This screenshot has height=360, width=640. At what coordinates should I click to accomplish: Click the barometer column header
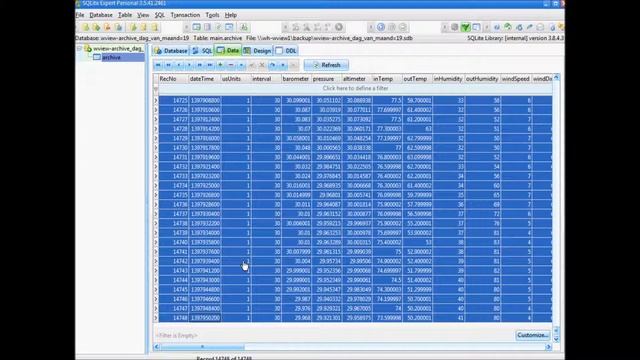(x=296, y=79)
